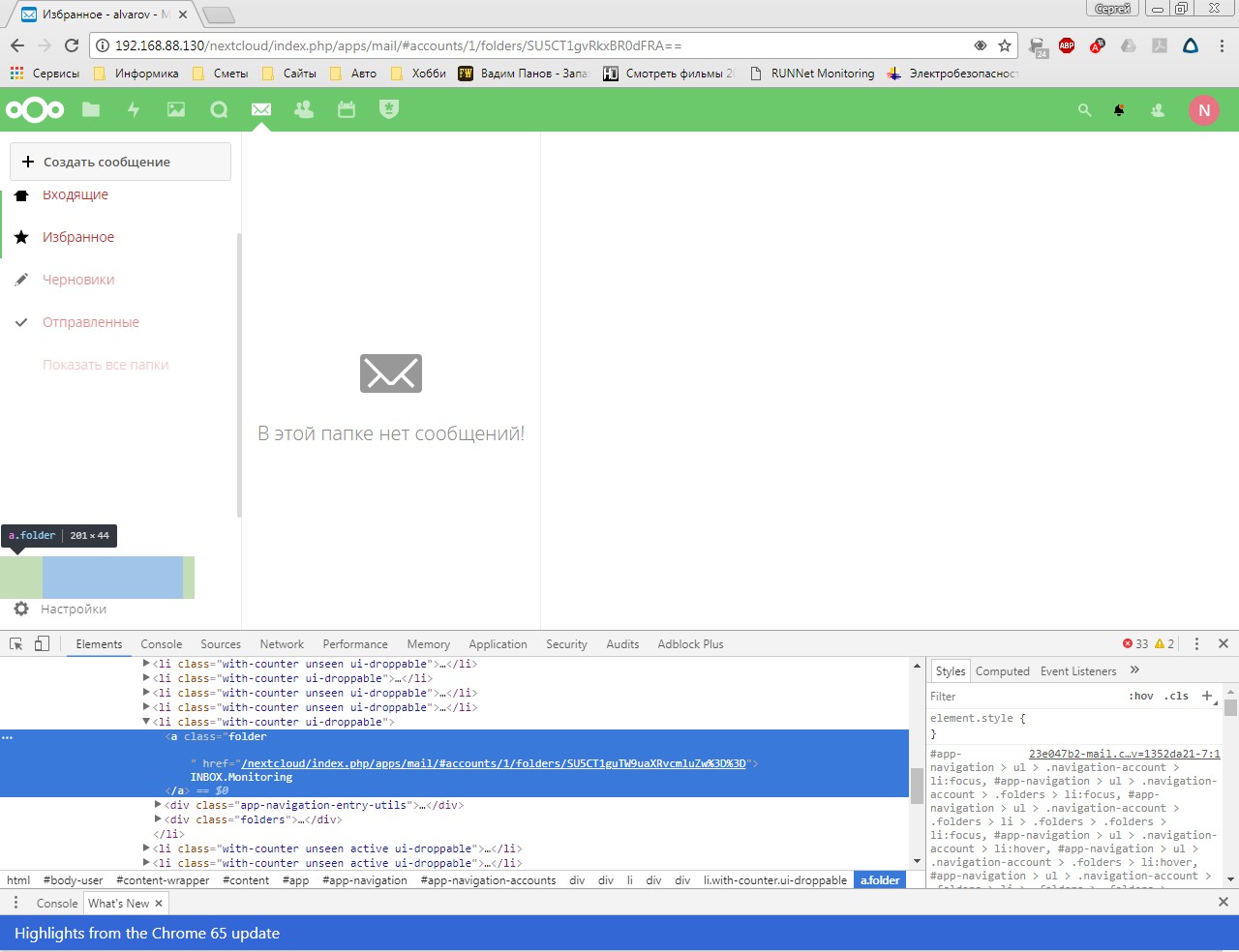Open the user avatar N menu

(x=1204, y=110)
